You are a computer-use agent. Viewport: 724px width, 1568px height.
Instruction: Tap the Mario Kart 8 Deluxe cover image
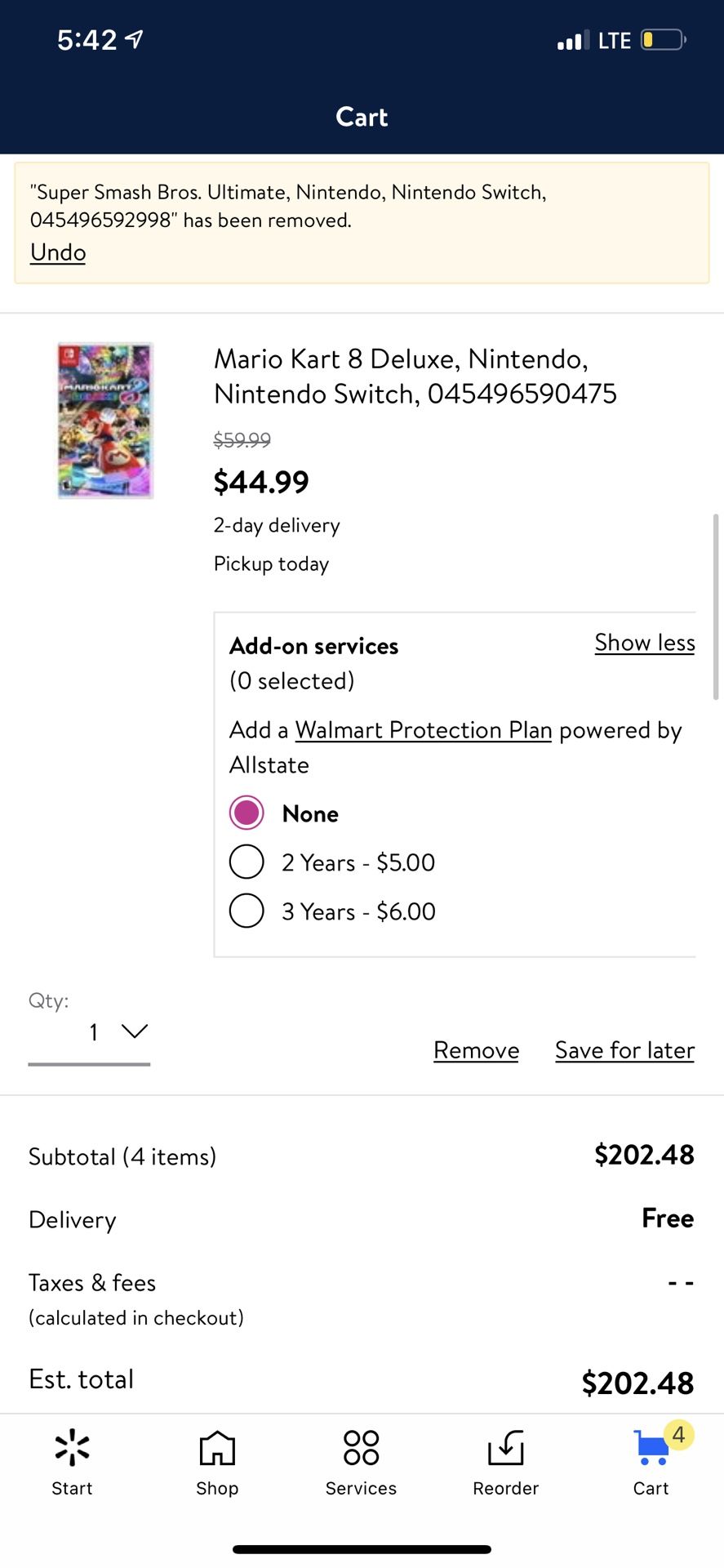[x=105, y=421]
